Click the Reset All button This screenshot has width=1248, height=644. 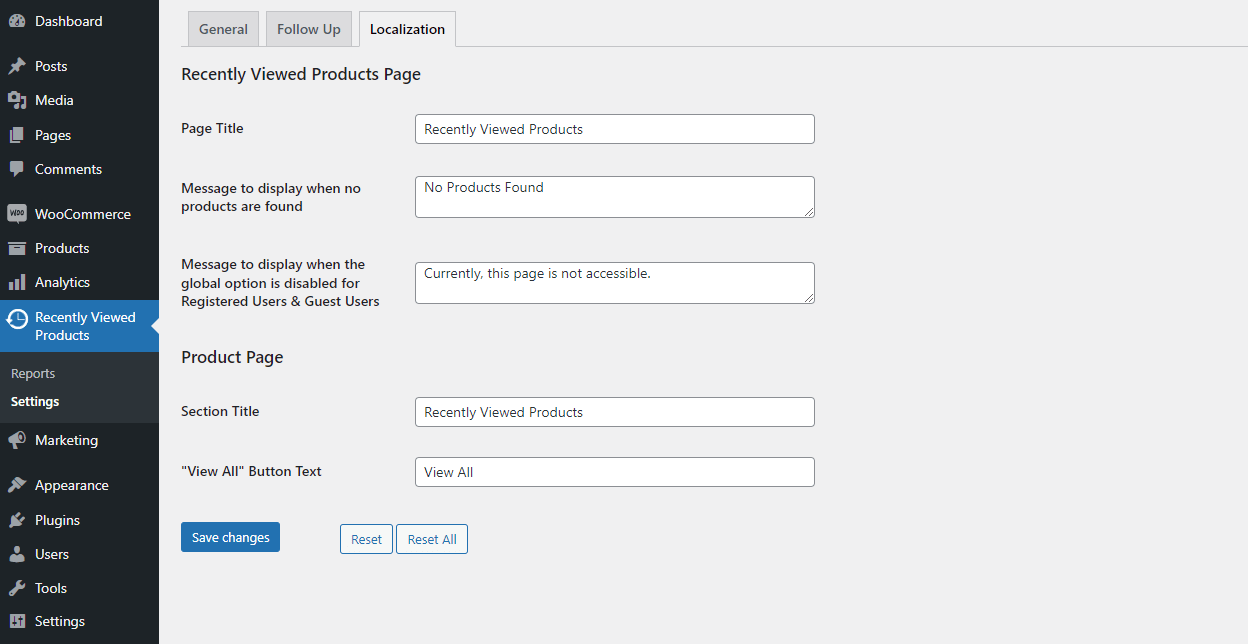[431, 539]
